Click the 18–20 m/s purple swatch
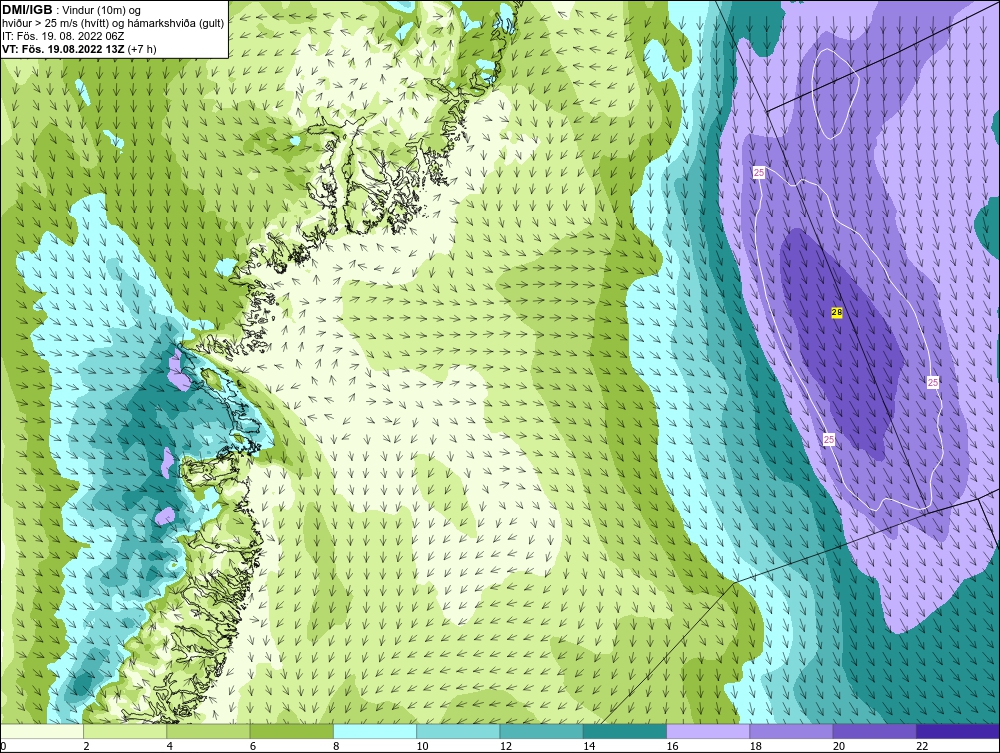This screenshot has width=1000, height=753. pyautogui.click(x=791, y=731)
